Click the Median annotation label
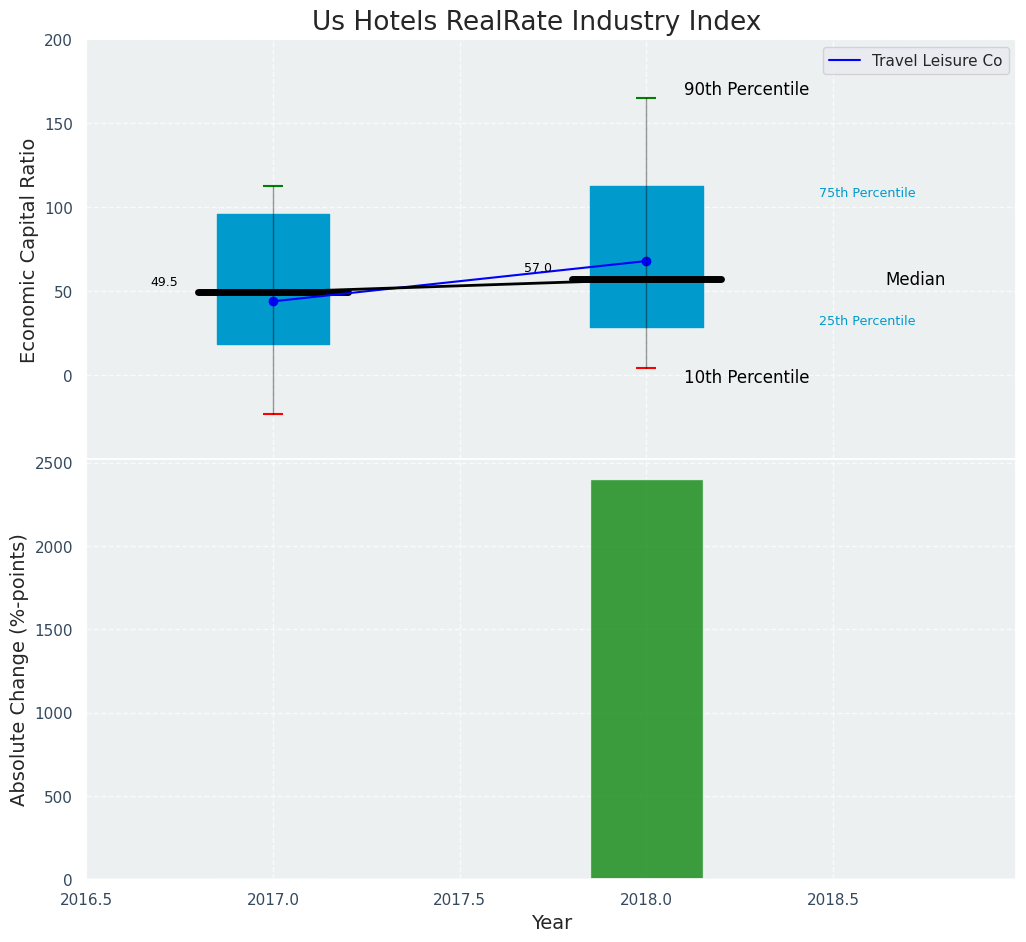The height and width of the screenshot is (942, 1026). coord(914,280)
